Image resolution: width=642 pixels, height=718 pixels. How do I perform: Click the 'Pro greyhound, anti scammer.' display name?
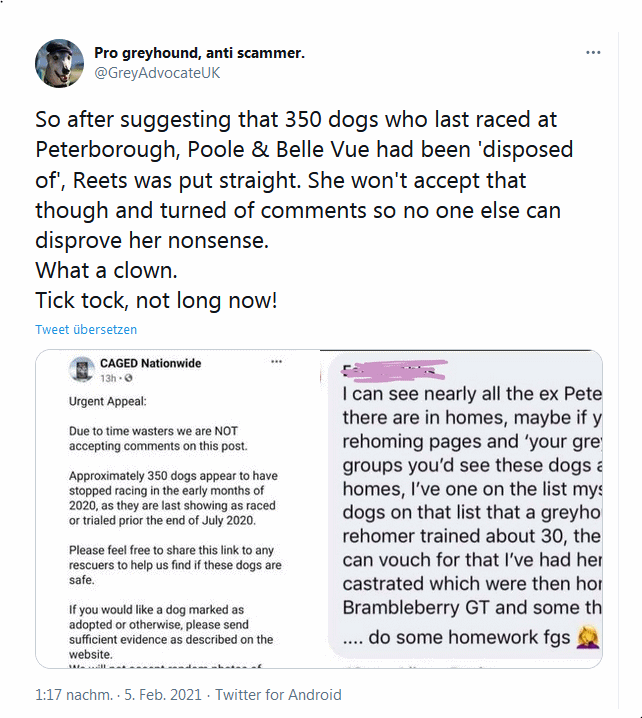pyautogui.click(x=199, y=52)
